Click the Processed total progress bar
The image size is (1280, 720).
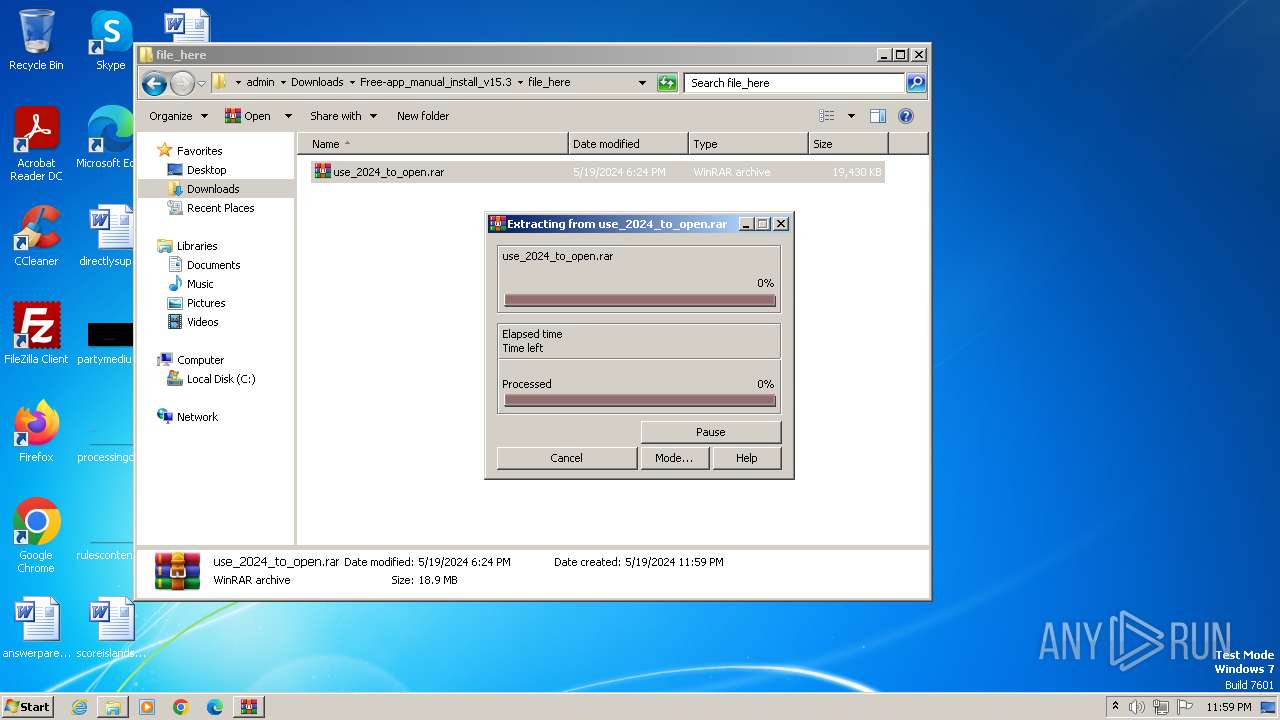click(640, 400)
